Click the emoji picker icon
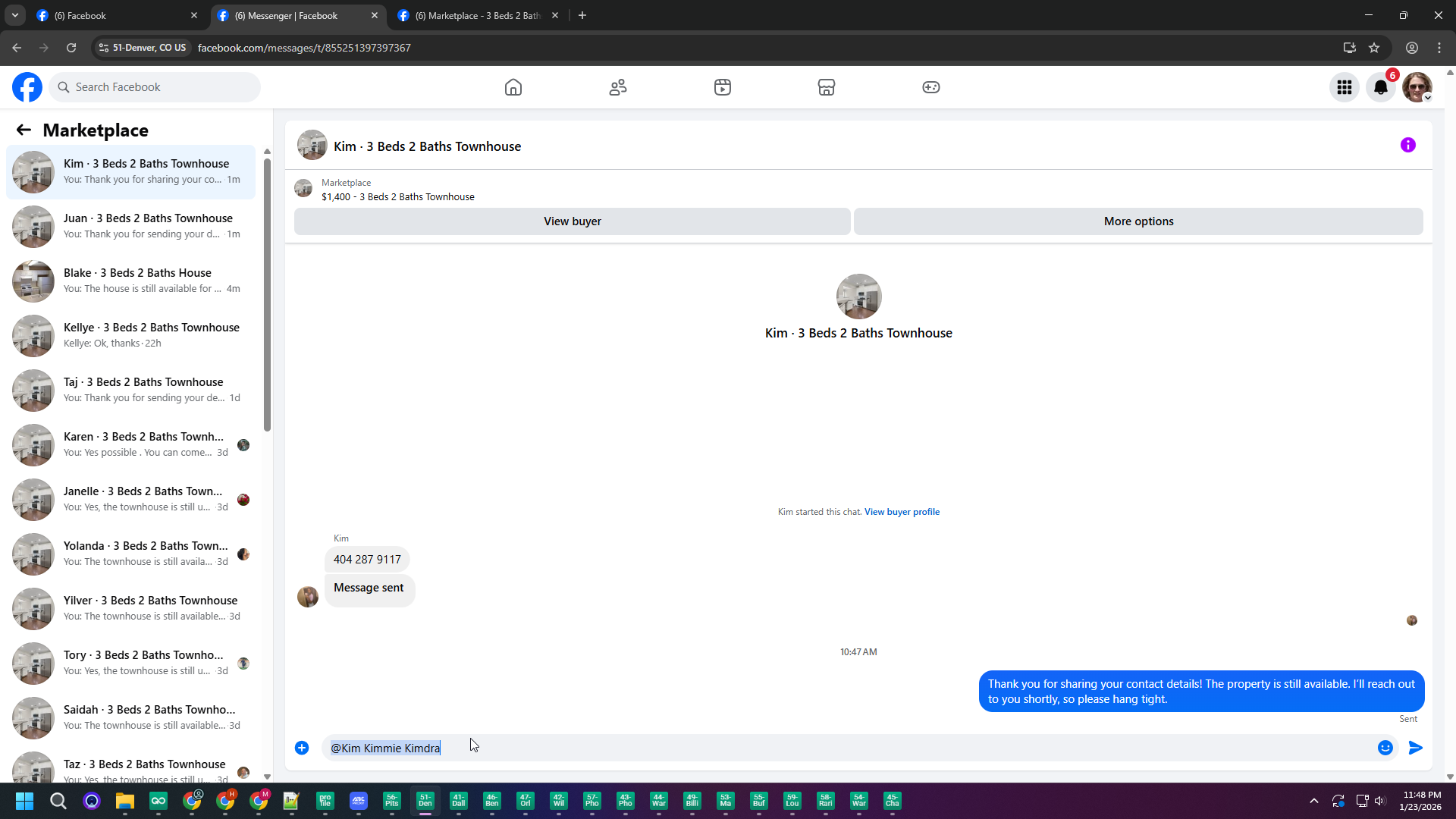The width and height of the screenshot is (1456, 819). [1385, 748]
